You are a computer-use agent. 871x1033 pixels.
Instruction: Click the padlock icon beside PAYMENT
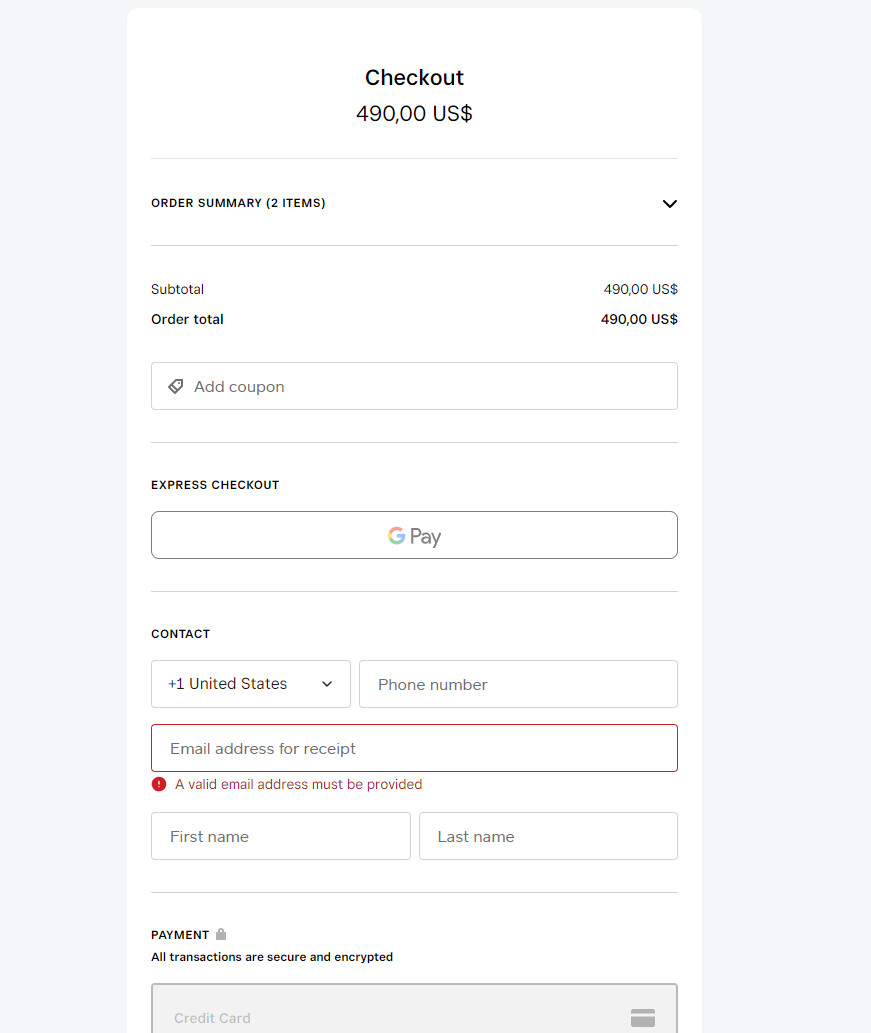[220, 933]
